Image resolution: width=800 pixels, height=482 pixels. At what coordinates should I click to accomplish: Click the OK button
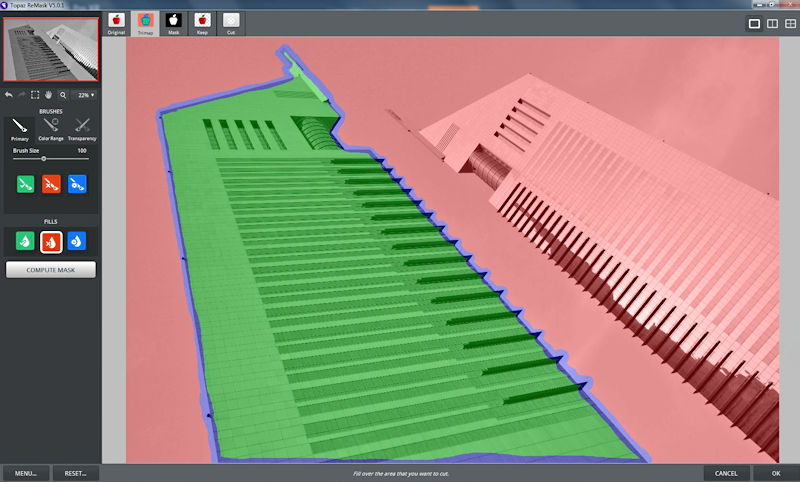775,473
